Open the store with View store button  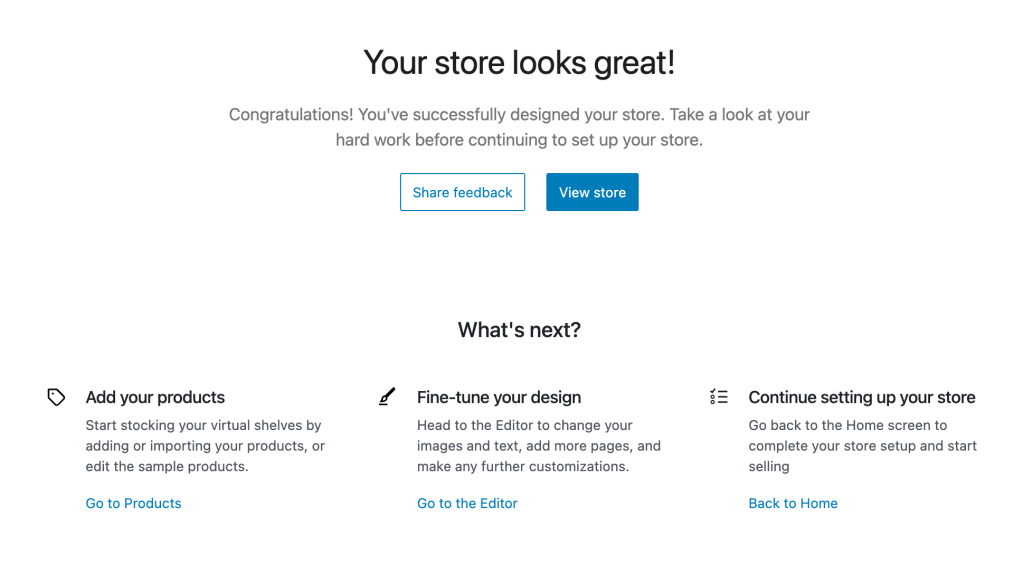tap(592, 192)
